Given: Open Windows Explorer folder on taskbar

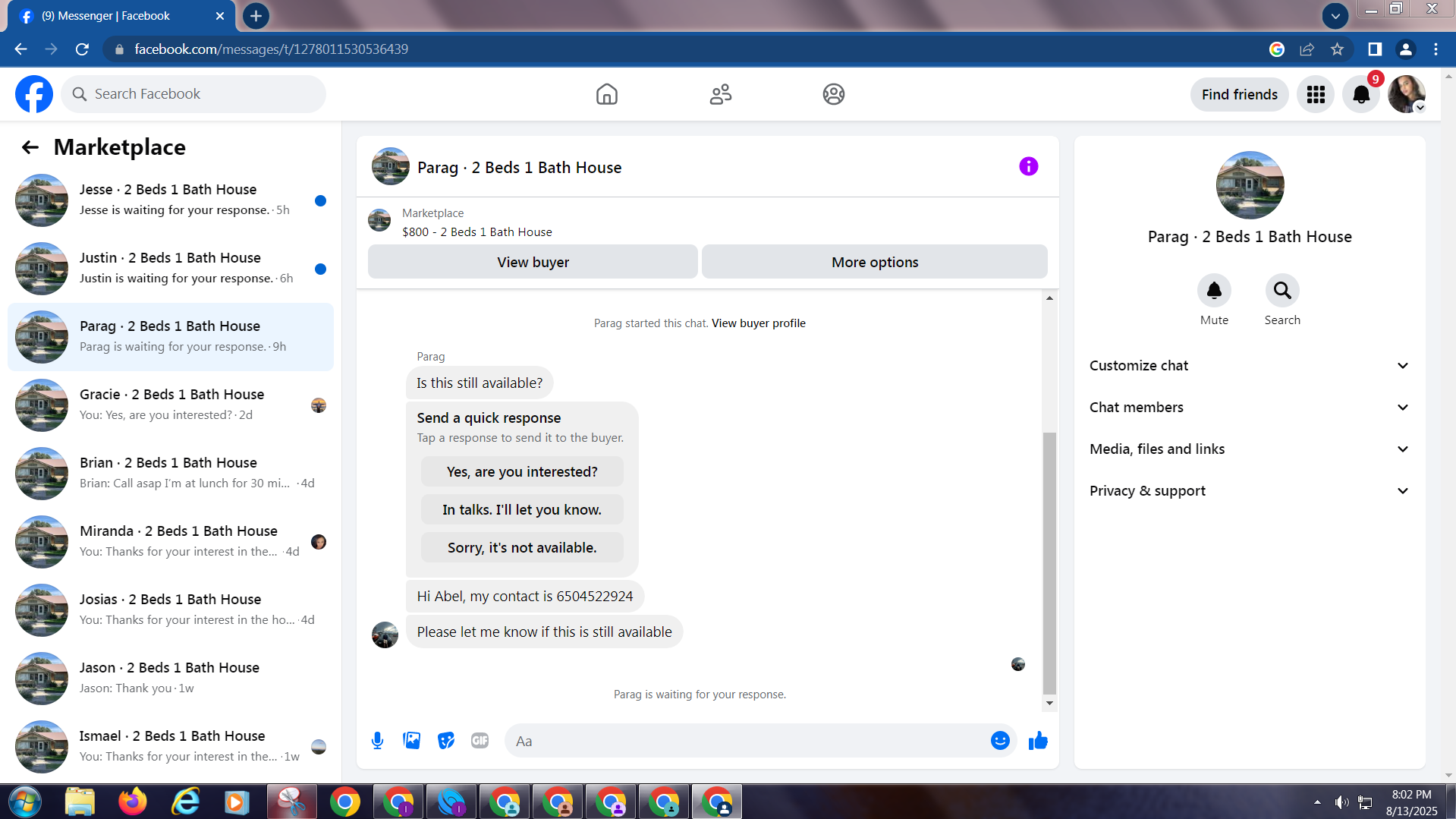Looking at the screenshot, I should [x=80, y=802].
